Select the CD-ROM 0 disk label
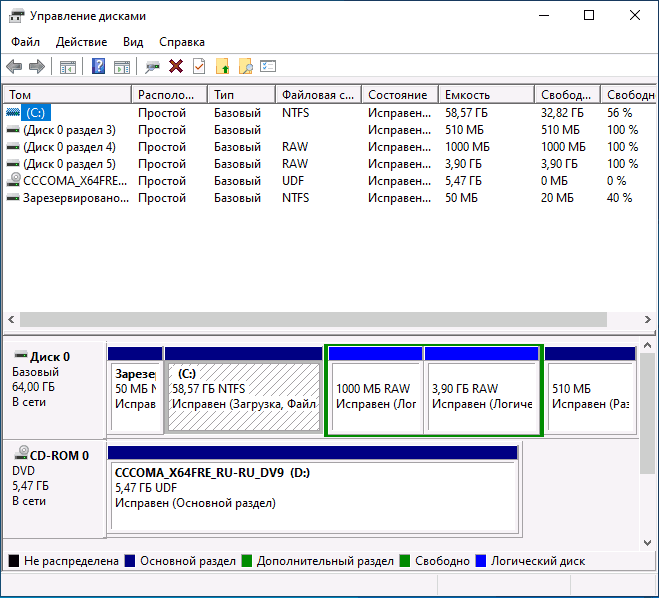The image size is (659, 598). pyautogui.click(x=54, y=488)
